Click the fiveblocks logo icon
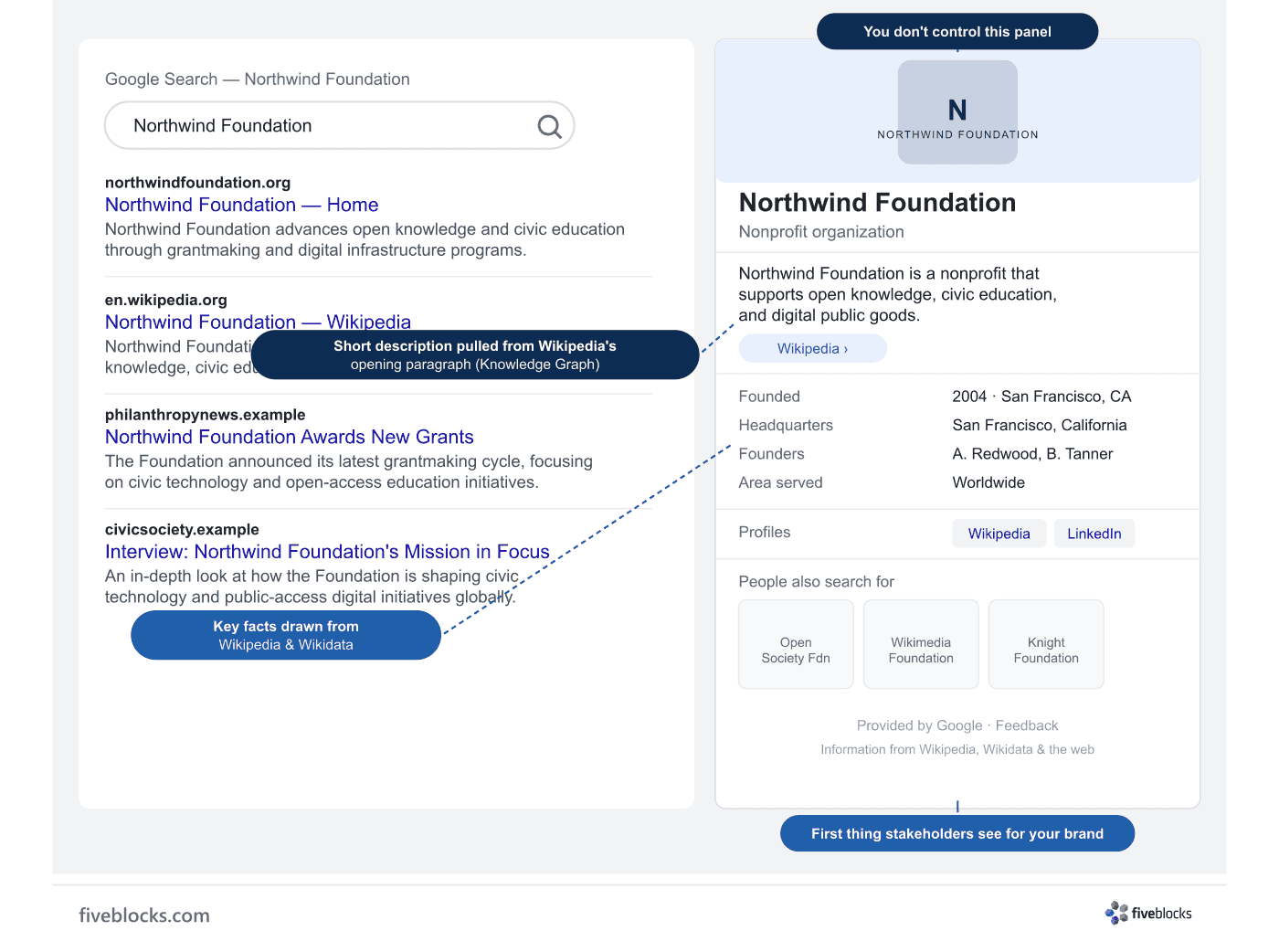Screen dimensions: 1279x952 point(1116,913)
